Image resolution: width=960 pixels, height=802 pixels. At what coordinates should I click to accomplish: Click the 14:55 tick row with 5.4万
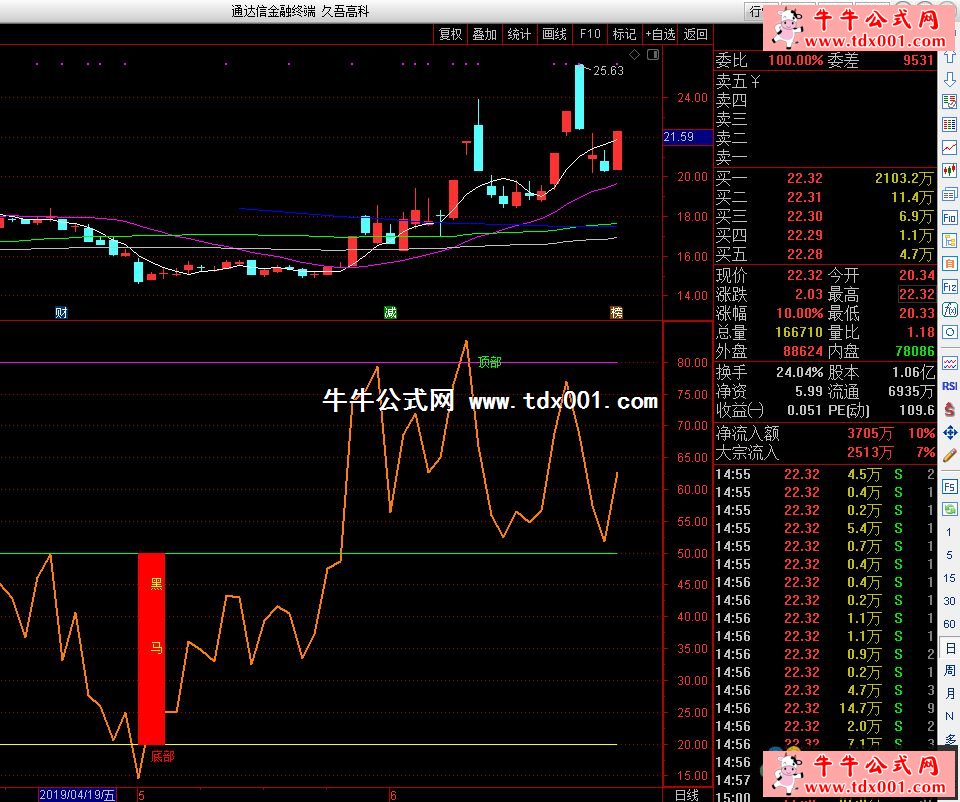tap(824, 528)
